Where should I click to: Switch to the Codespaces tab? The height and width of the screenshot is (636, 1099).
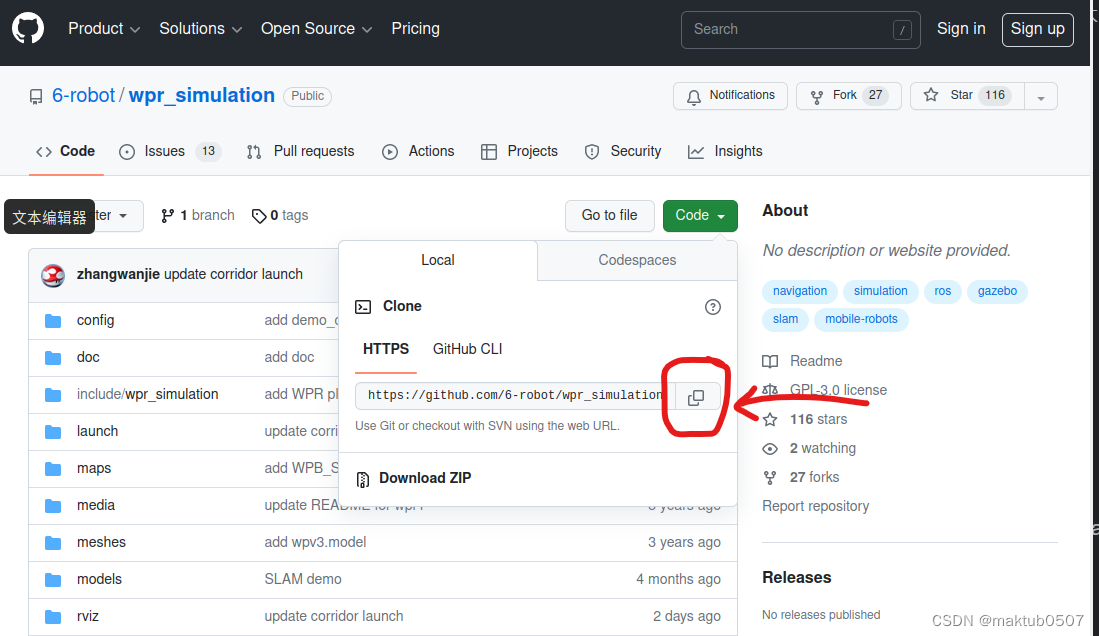637,260
